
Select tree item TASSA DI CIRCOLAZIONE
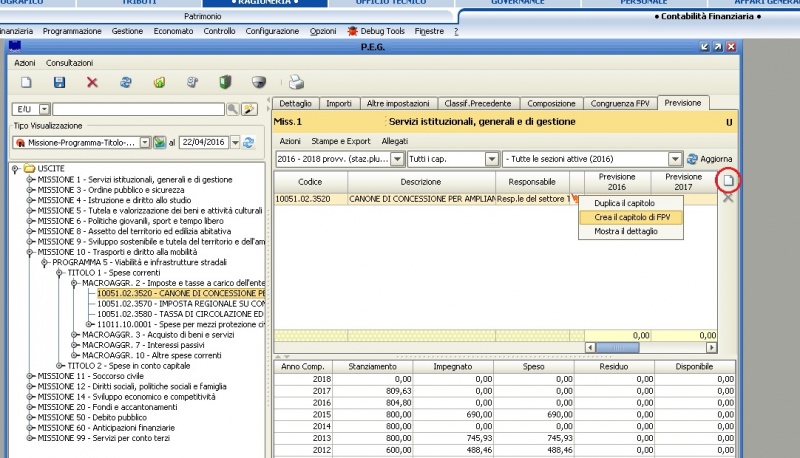[180, 314]
